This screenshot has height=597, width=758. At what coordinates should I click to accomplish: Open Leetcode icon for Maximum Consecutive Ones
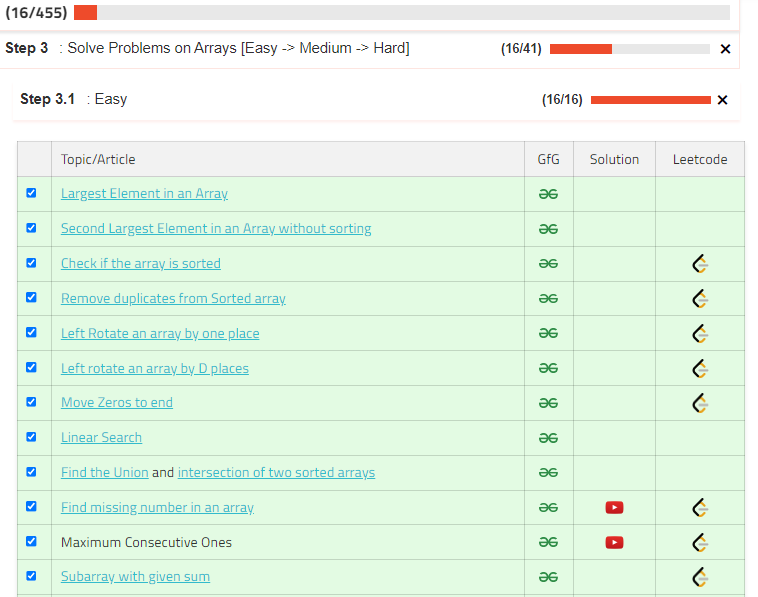point(700,542)
